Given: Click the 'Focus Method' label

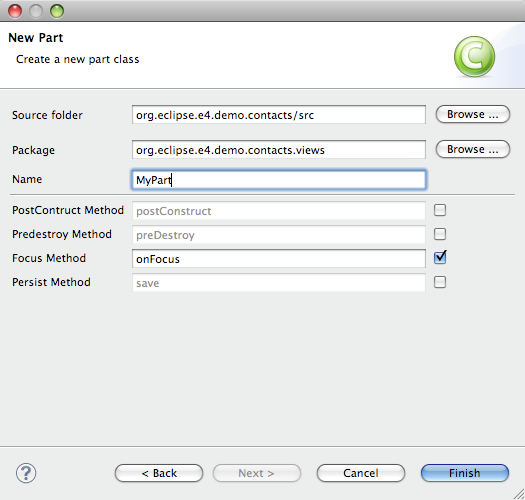Looking at the screenshot, I should [49, 258].
